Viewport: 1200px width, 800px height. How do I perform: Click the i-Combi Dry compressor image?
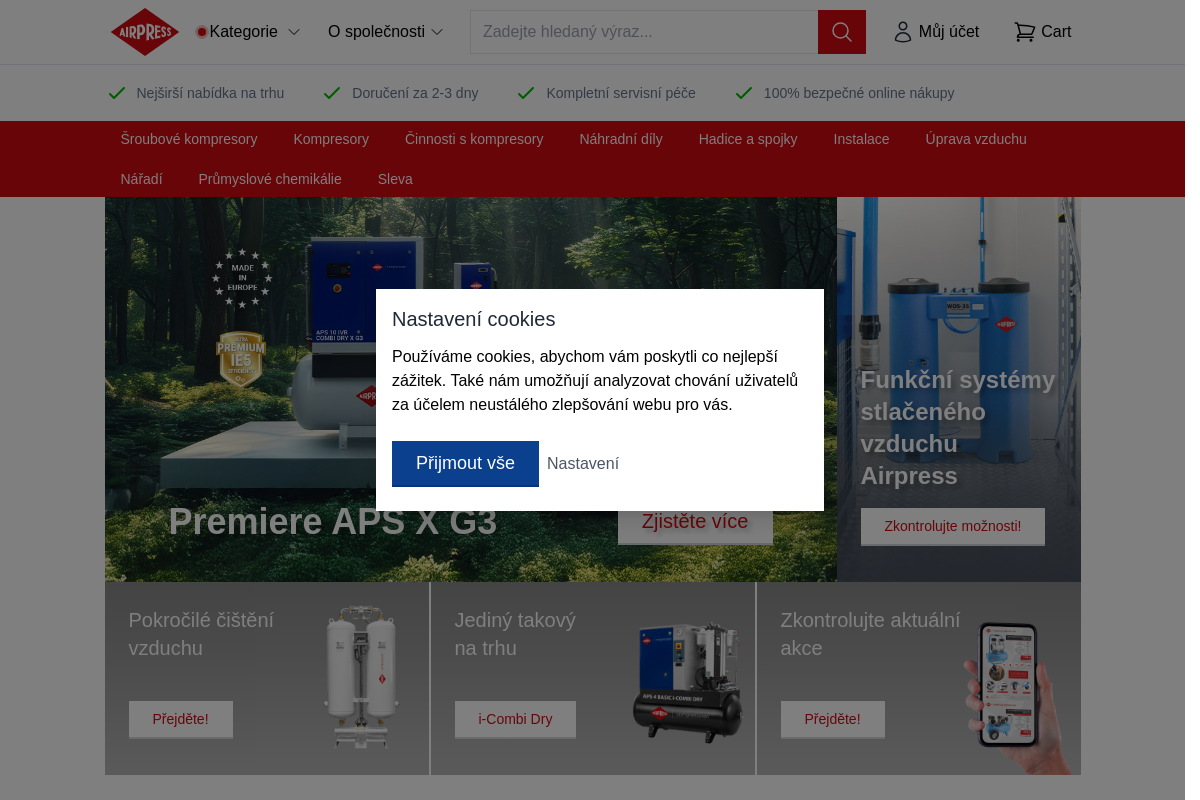click(x=688, y=682)
